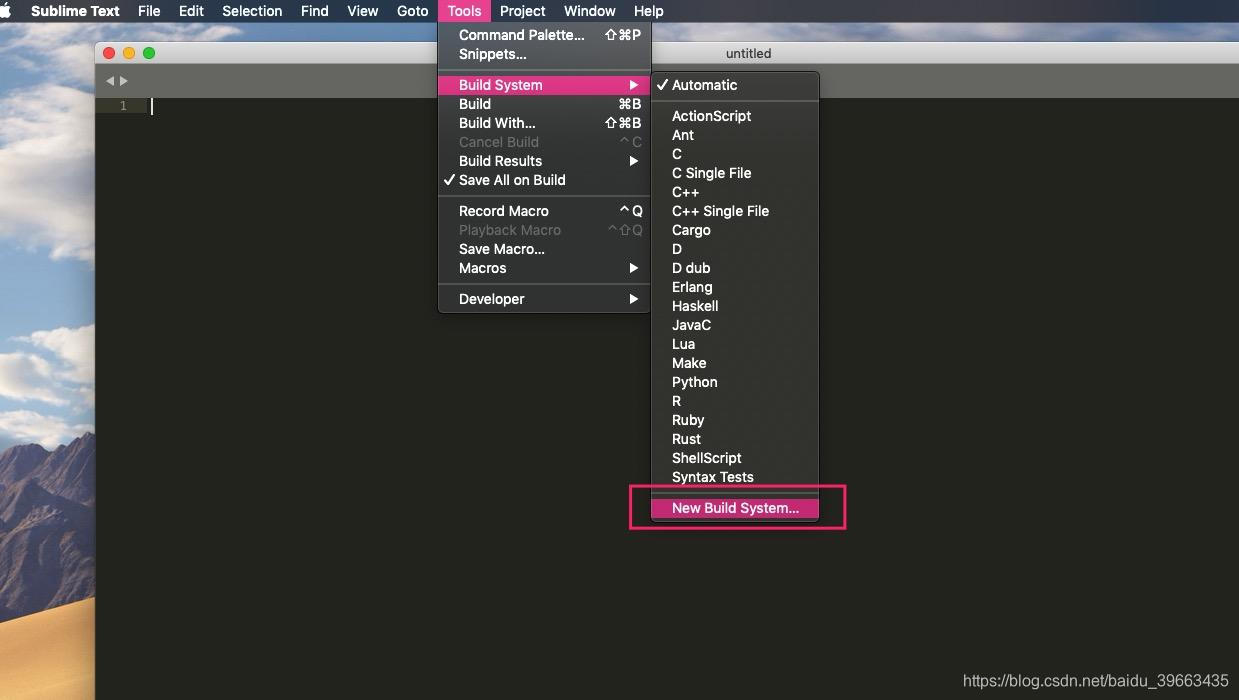This screenshot has width=1239, height=700.
Task: Select Cargo build system
Action: [735, 230]
